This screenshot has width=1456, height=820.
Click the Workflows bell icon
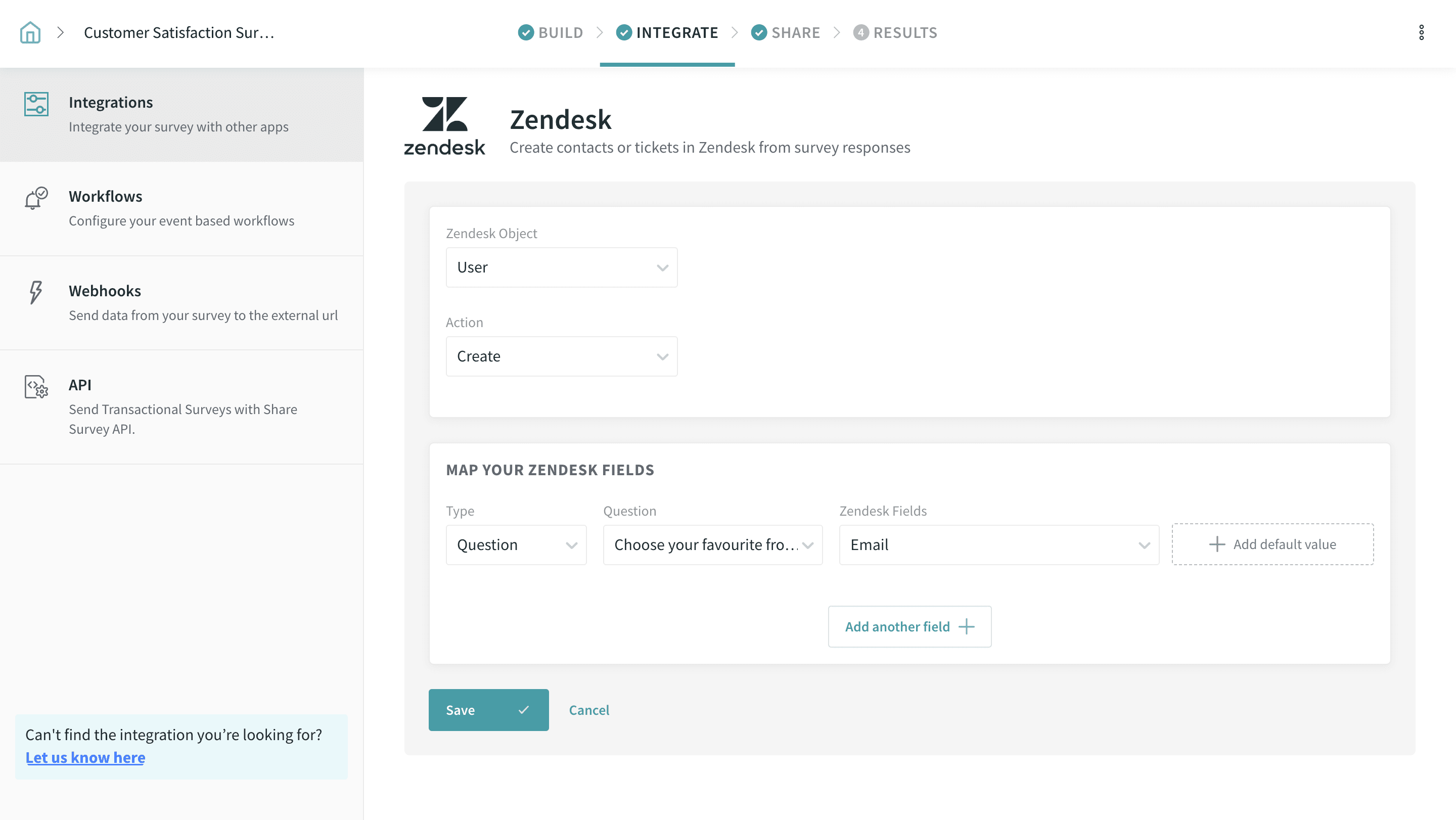pyautogui.click(x=36, y=198)
